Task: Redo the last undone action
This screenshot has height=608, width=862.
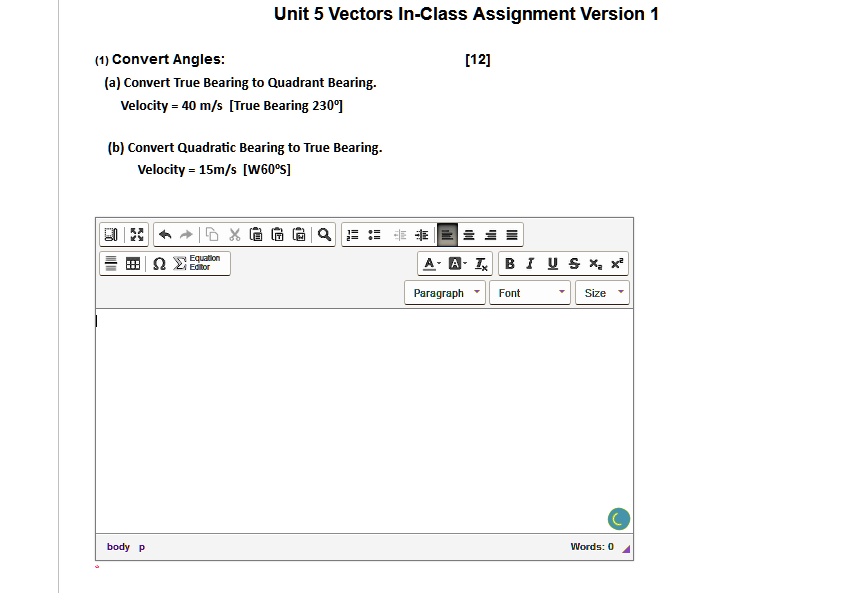Action: click(185, 234)
